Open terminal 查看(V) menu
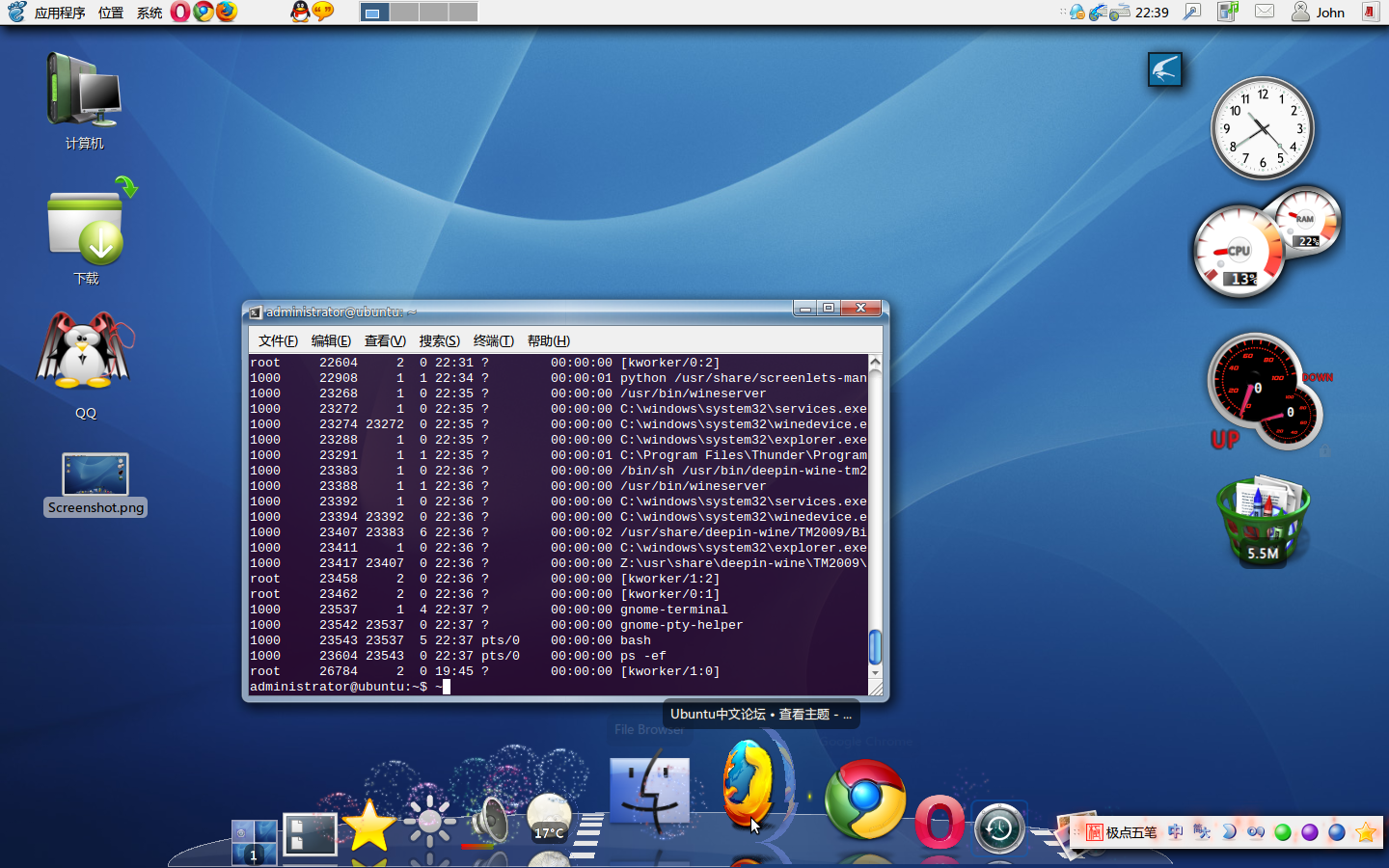 (x=385, y=340)
